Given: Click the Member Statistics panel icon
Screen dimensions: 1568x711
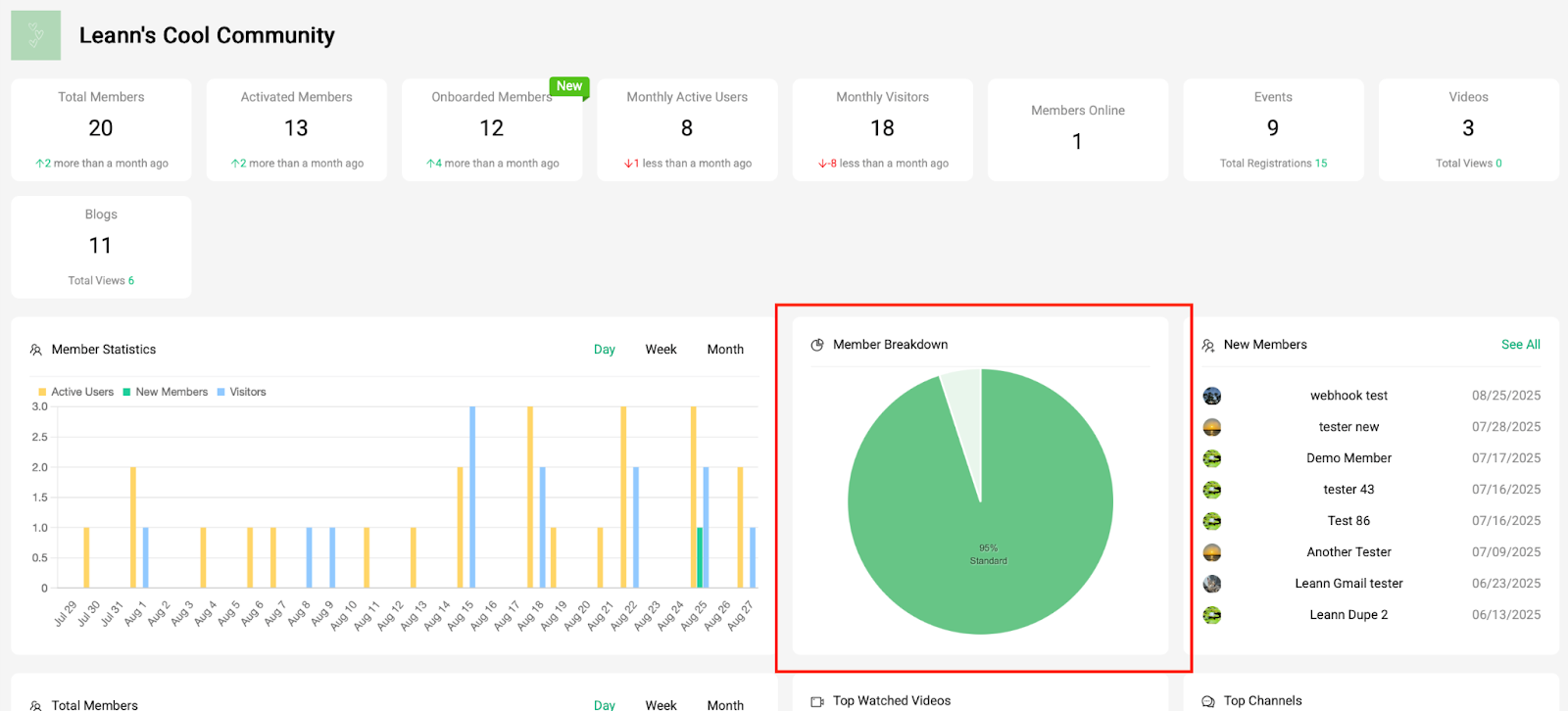Looking at the screenshot, I should tap(36, 350).
